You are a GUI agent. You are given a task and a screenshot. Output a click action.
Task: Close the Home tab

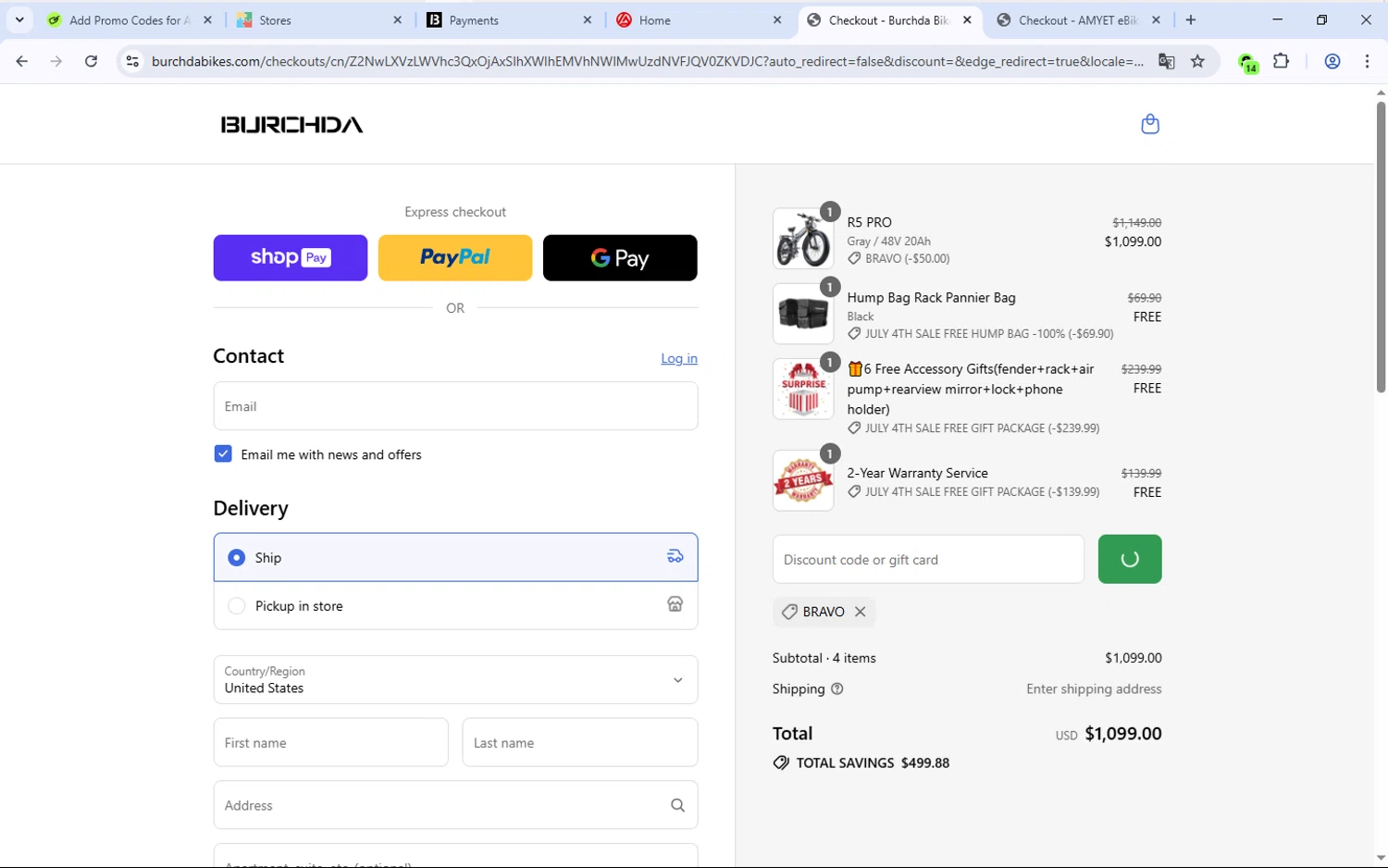[x=777, y=19]
